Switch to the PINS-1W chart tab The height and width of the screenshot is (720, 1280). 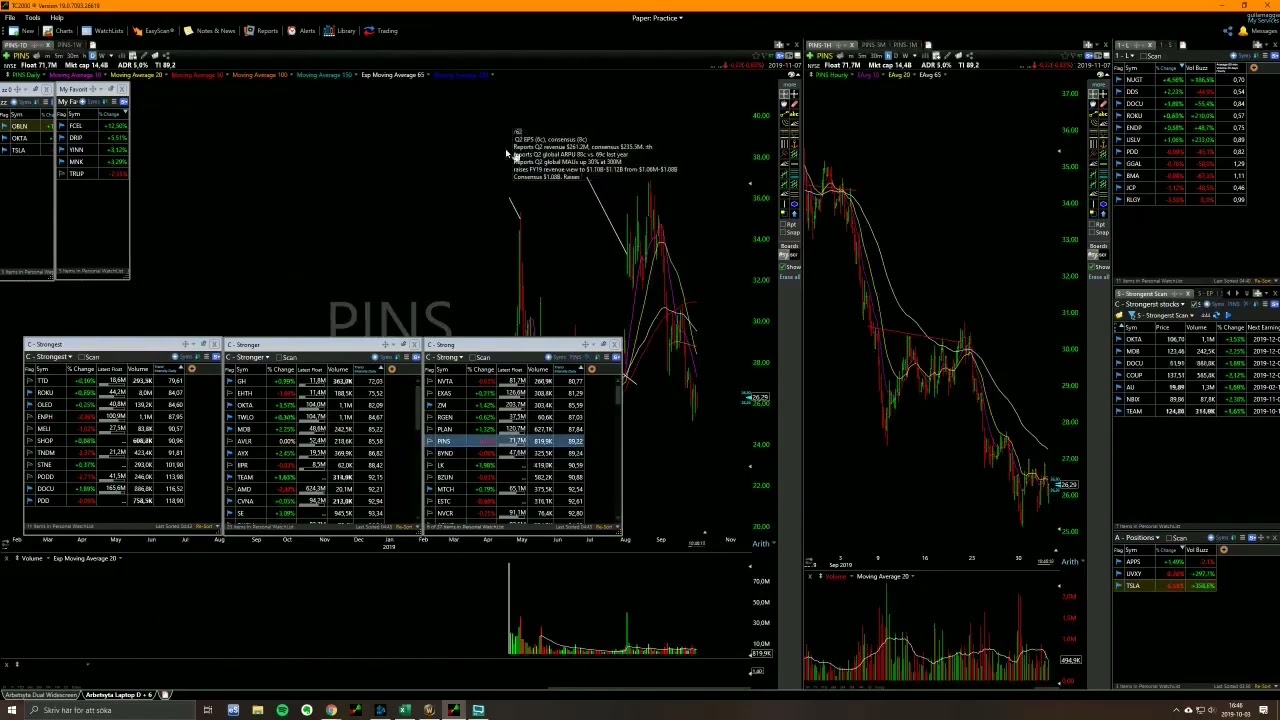69,45
